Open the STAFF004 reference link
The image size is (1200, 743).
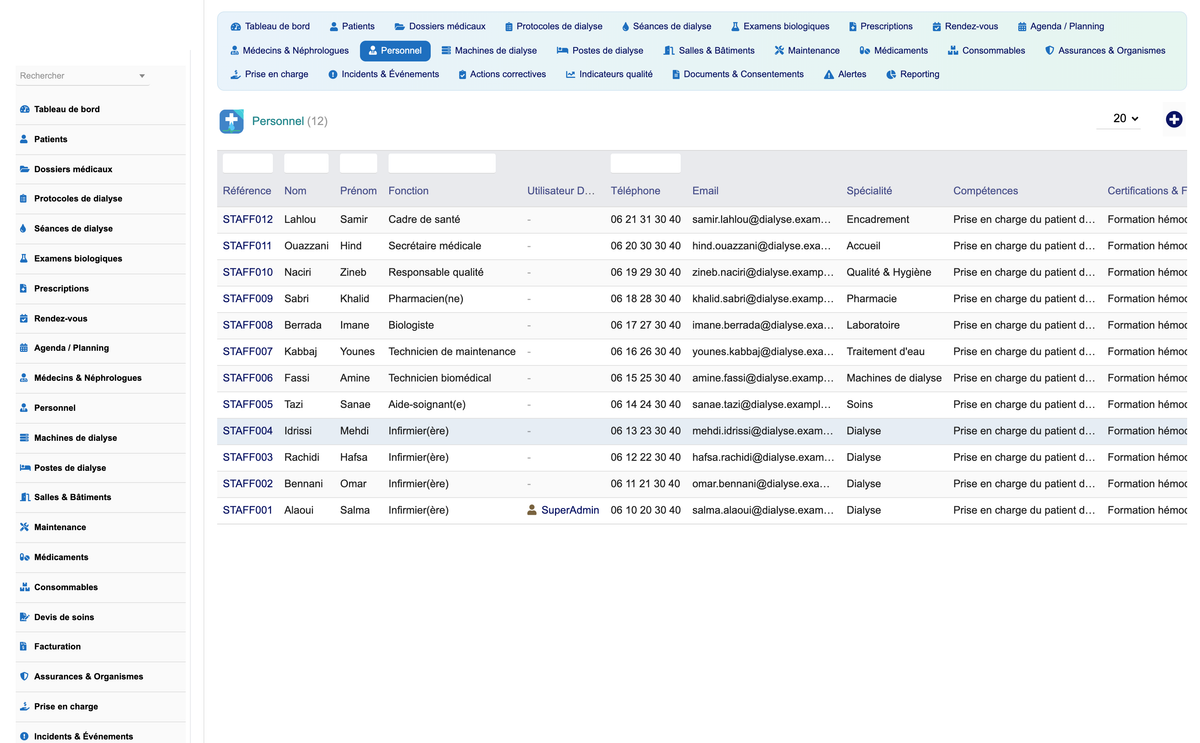(248, 431)
